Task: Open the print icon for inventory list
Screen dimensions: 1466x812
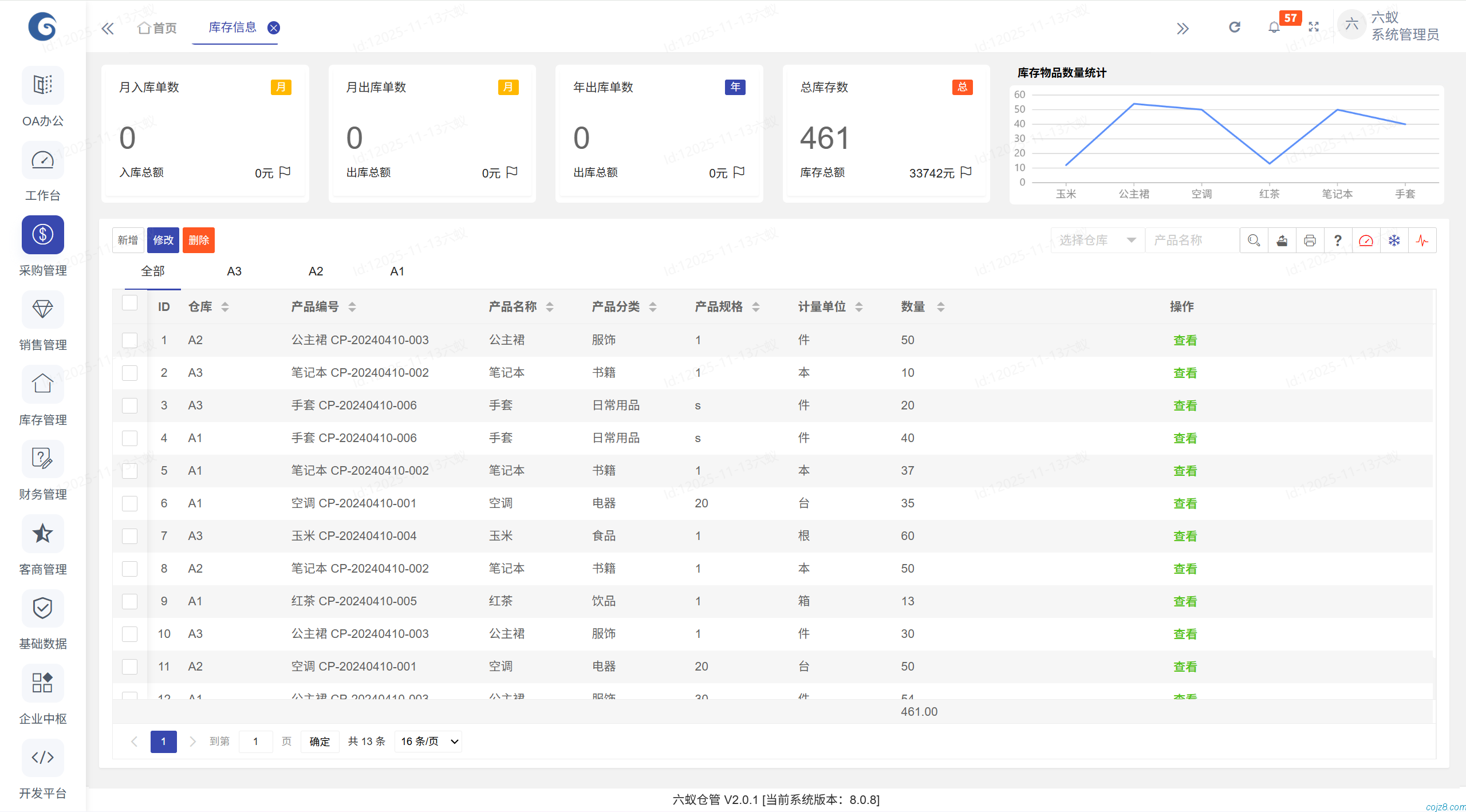Action: 1310,240
